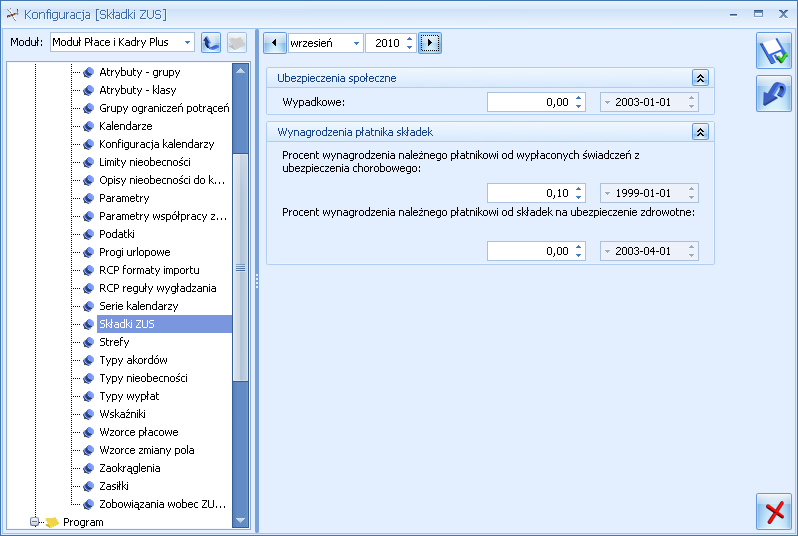Open Typy akordów tree item
Viewport: 798px width, 536px height.
click(x=133, y=360)
